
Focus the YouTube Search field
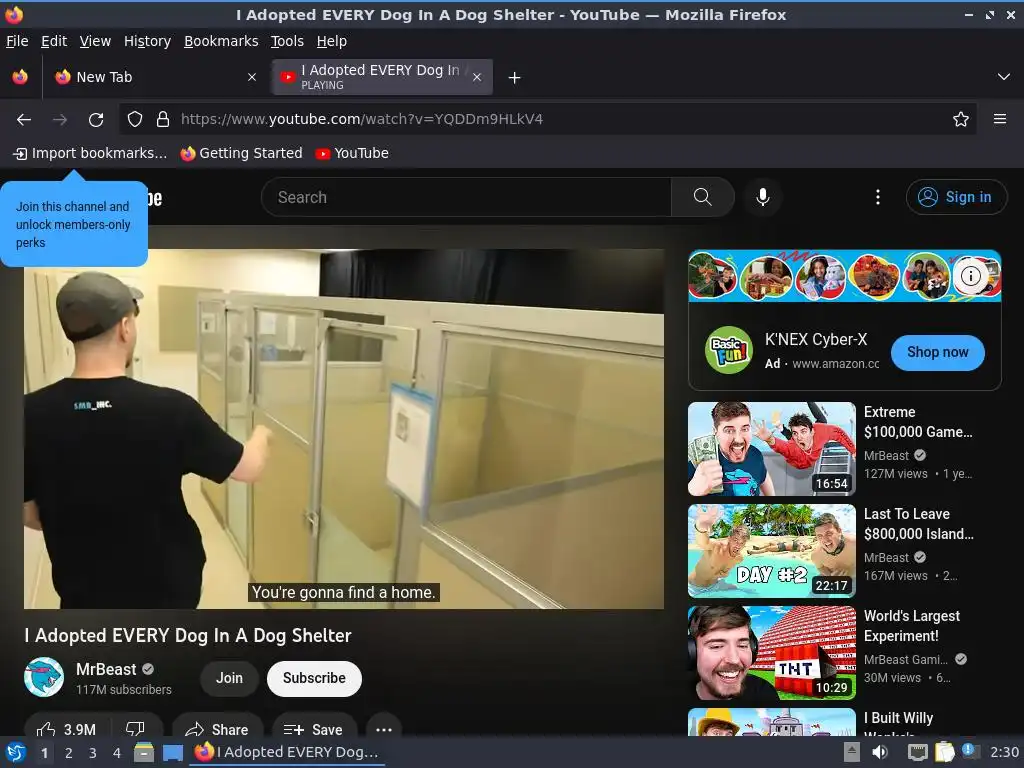click(x=466, y=197)
